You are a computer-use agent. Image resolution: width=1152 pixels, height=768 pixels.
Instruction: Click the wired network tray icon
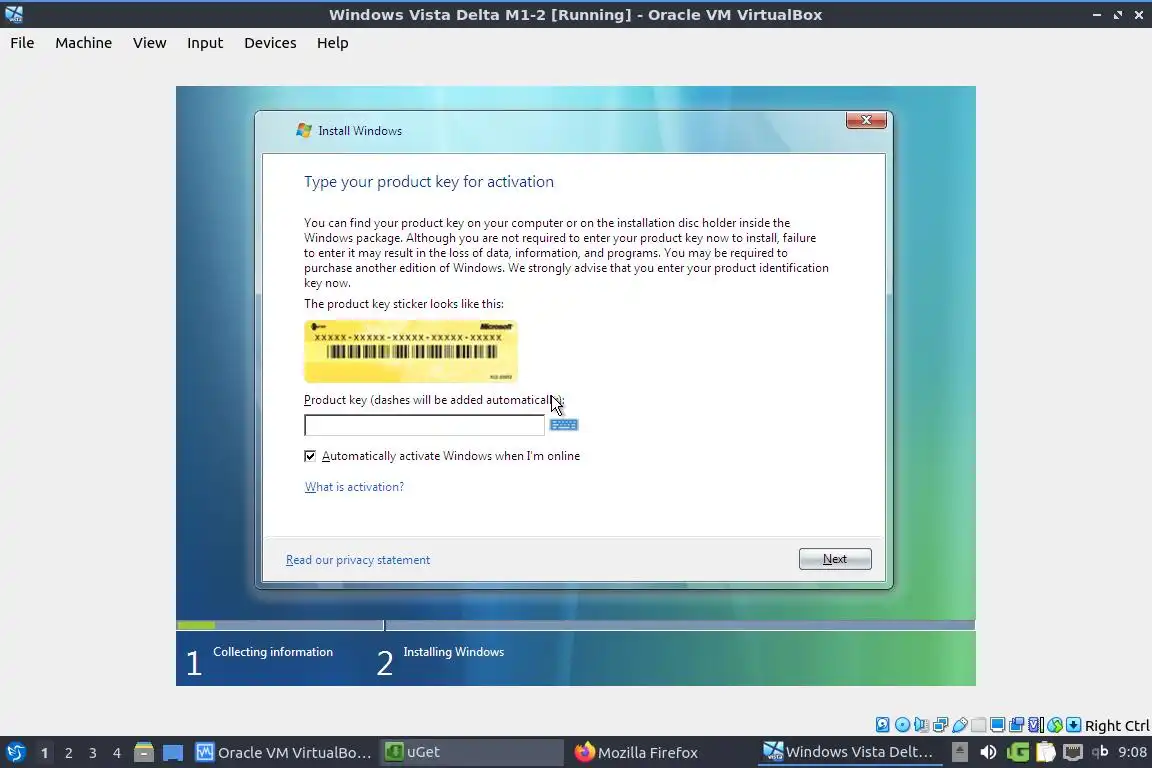pyautogui.click(x=1073, y=752)
